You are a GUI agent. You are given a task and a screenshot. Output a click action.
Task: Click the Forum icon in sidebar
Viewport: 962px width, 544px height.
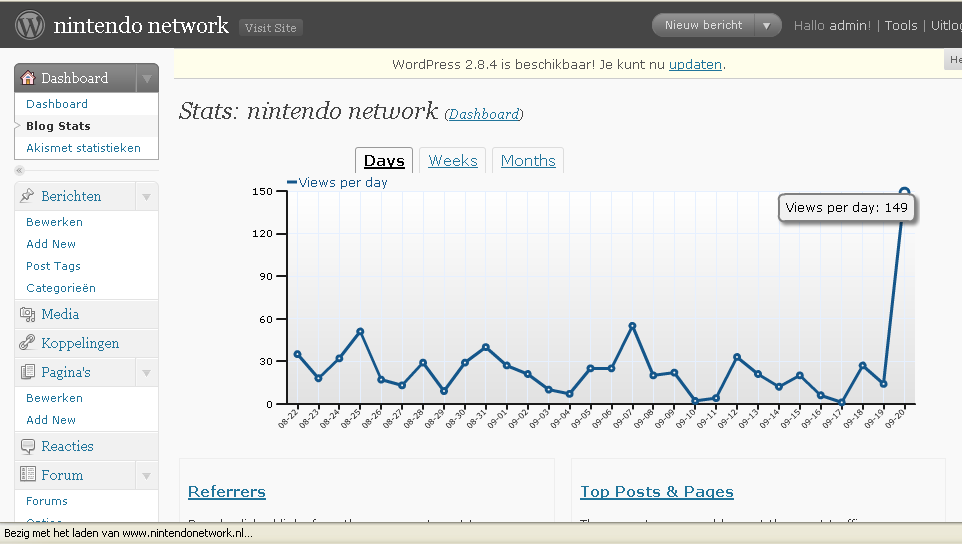[28, 474]
